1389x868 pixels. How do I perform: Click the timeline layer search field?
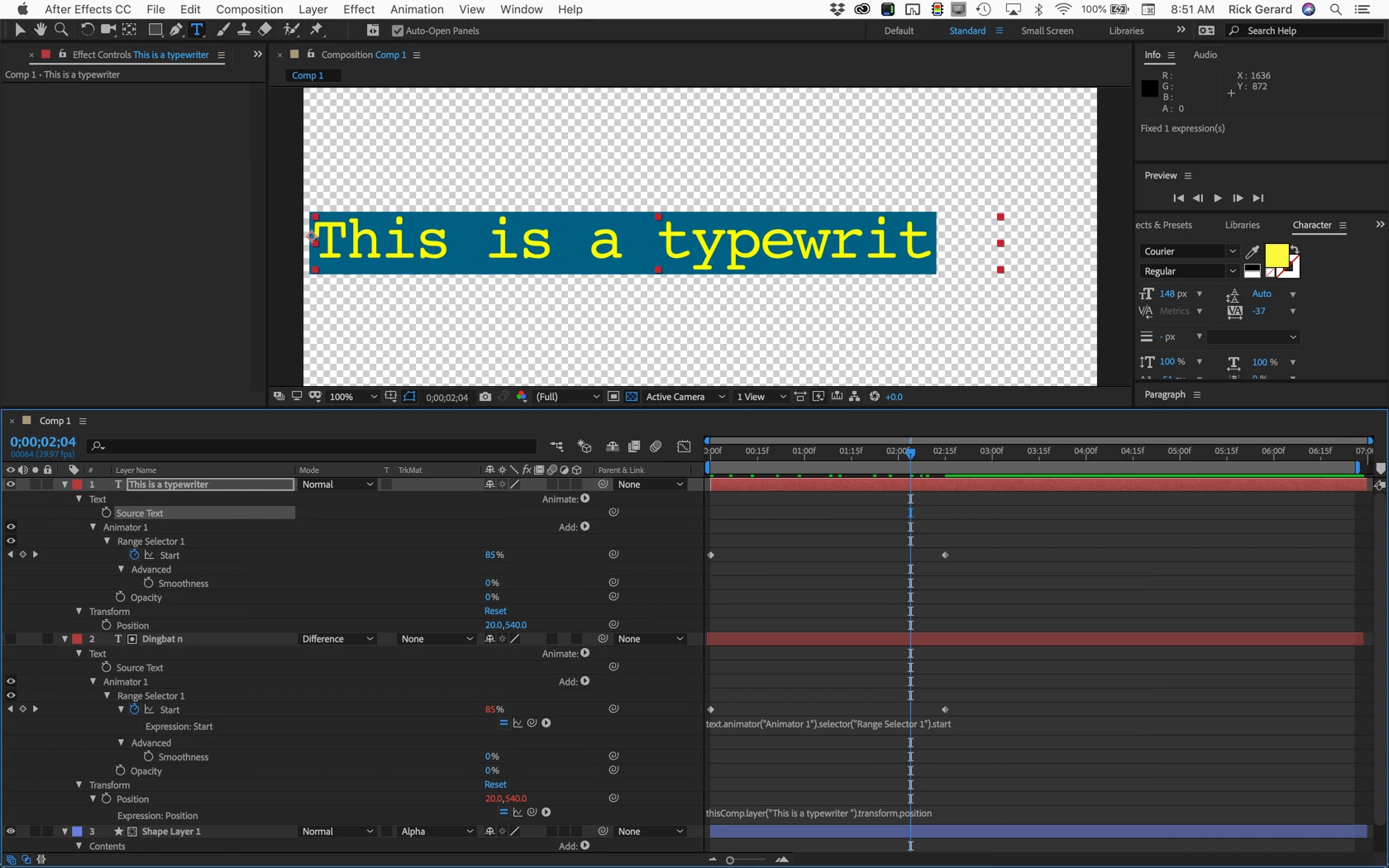(313, 446)
